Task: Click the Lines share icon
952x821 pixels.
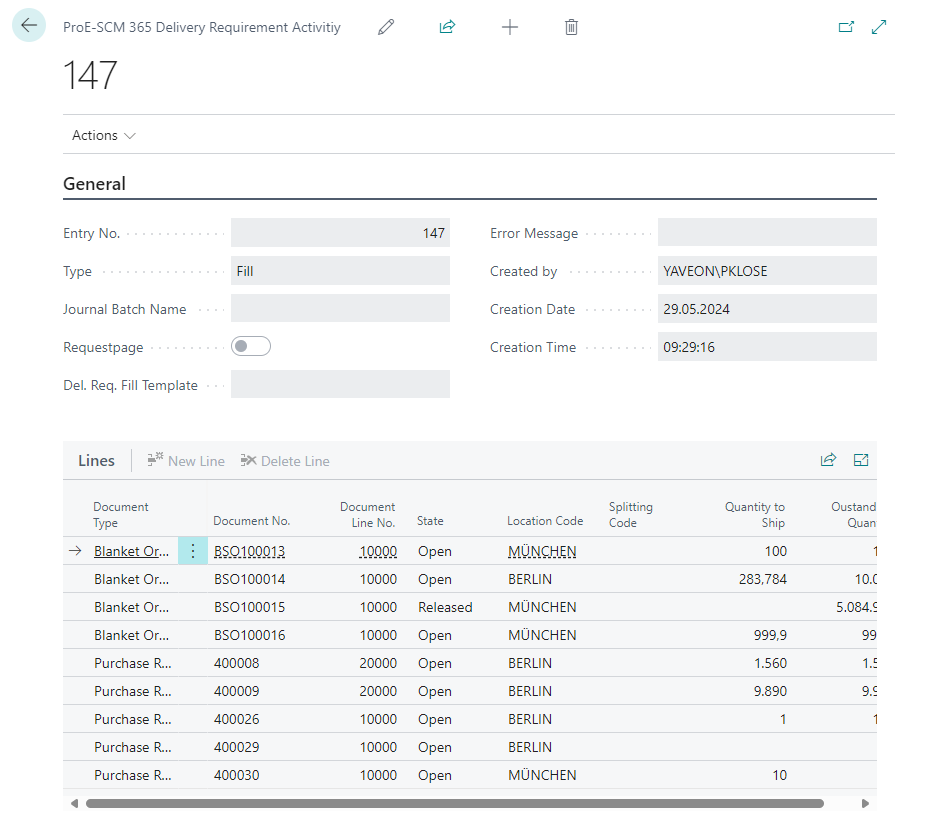Action: (828, 460)
